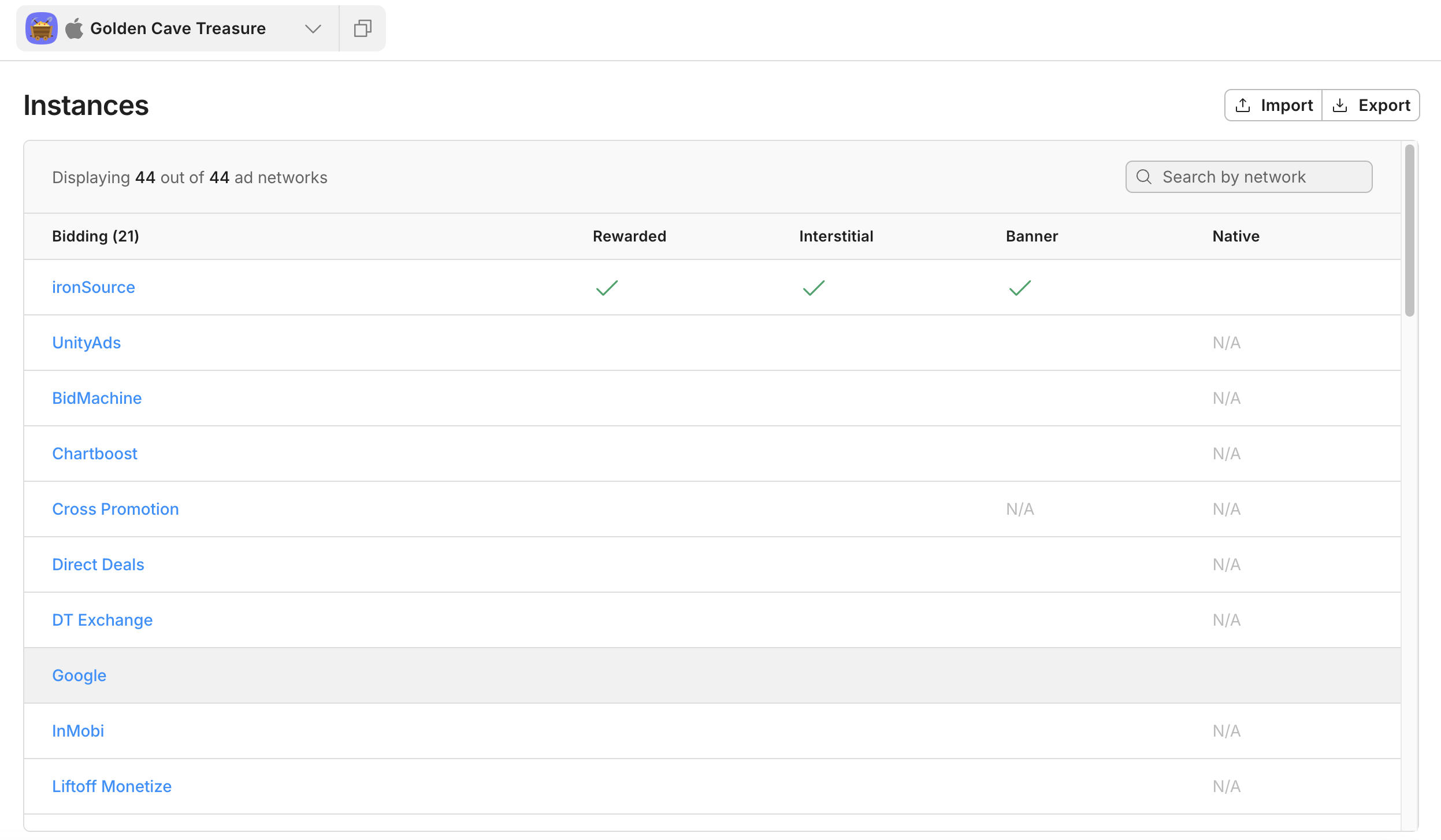Open the Google network row
1441x840 pixels.
tap(79, 675)
